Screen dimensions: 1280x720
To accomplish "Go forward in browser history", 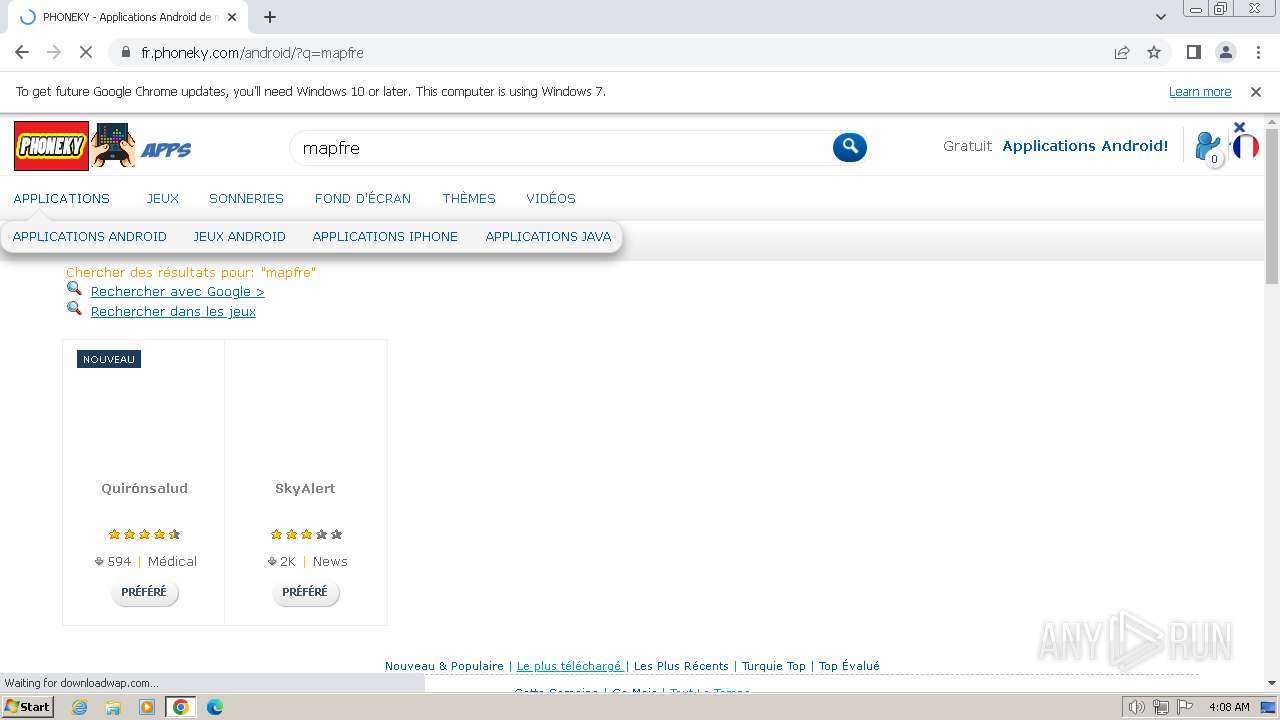I will pos(54,52).
